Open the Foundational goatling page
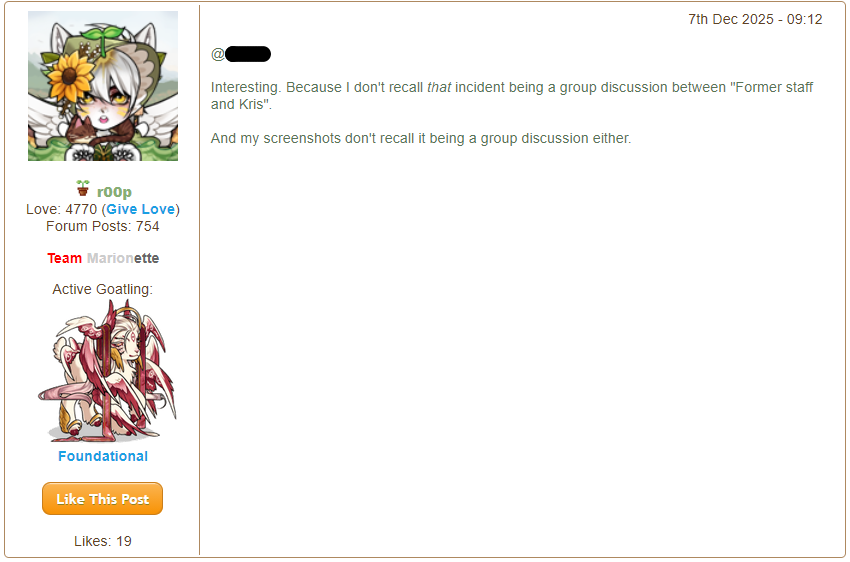 tap(103, 456)
